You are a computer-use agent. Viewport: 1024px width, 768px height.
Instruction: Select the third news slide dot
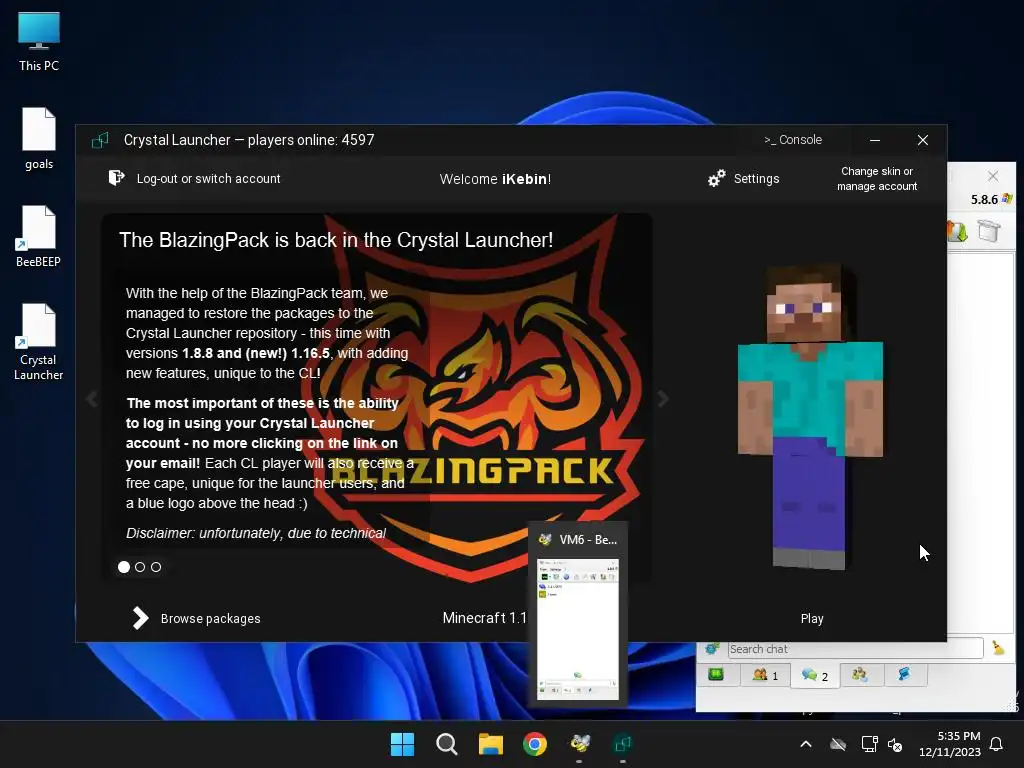click(156, 567)
